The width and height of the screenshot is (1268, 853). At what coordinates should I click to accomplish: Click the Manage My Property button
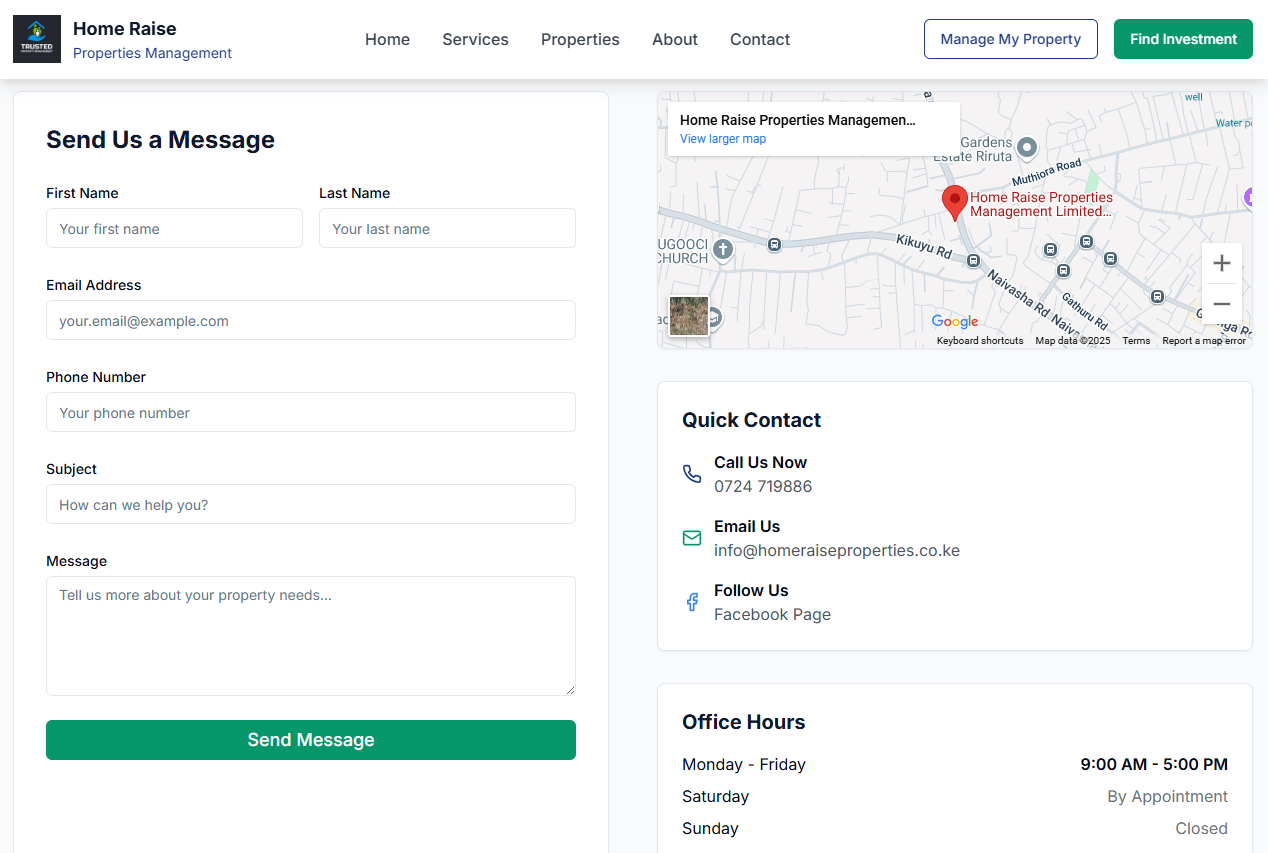point(1011,39)
